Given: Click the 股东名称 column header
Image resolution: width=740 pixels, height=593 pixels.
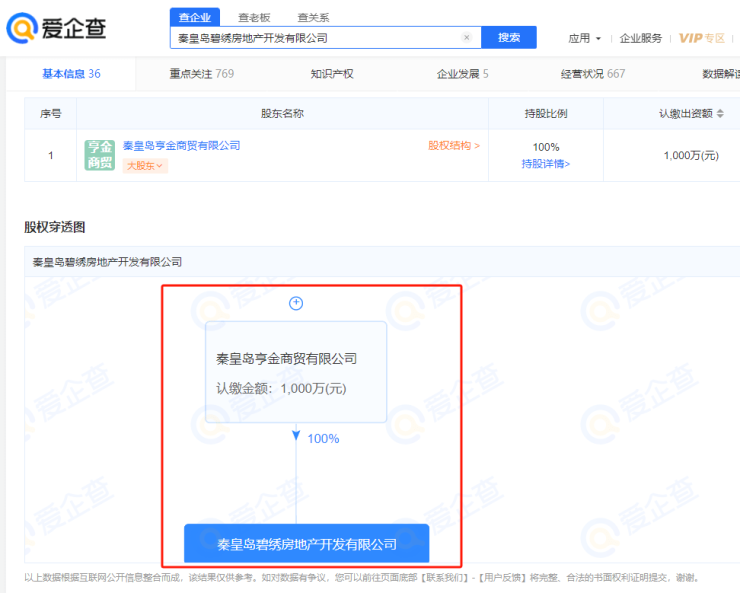Looking at the screenshot, I should click(282, 114).
